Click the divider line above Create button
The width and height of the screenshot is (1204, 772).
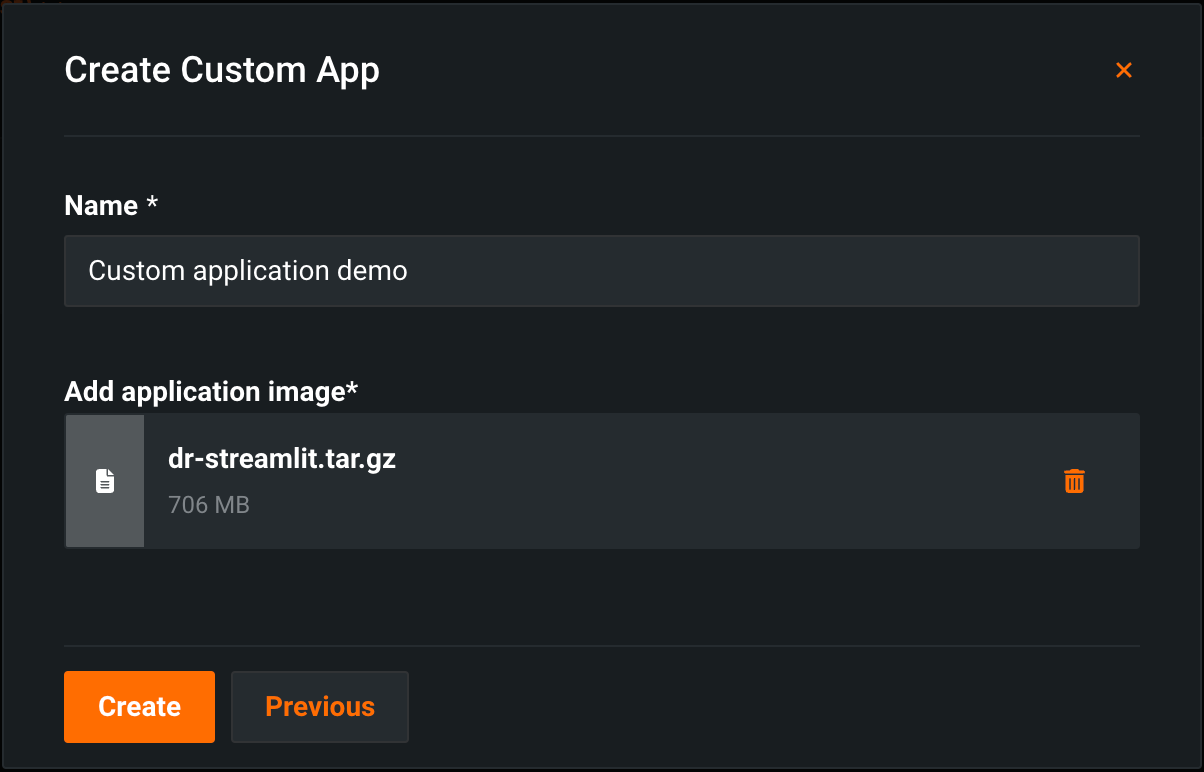[602, 646]
